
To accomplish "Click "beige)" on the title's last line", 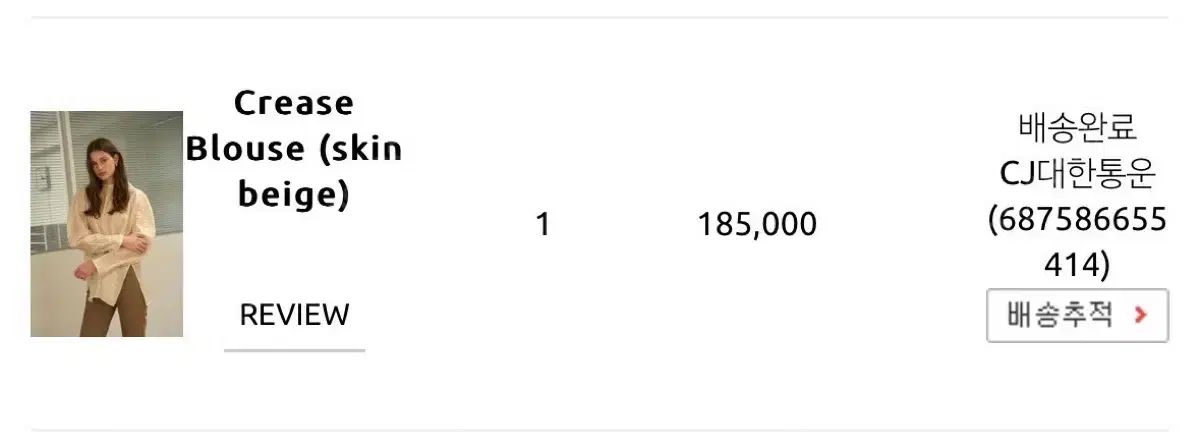I will (294, 194).
